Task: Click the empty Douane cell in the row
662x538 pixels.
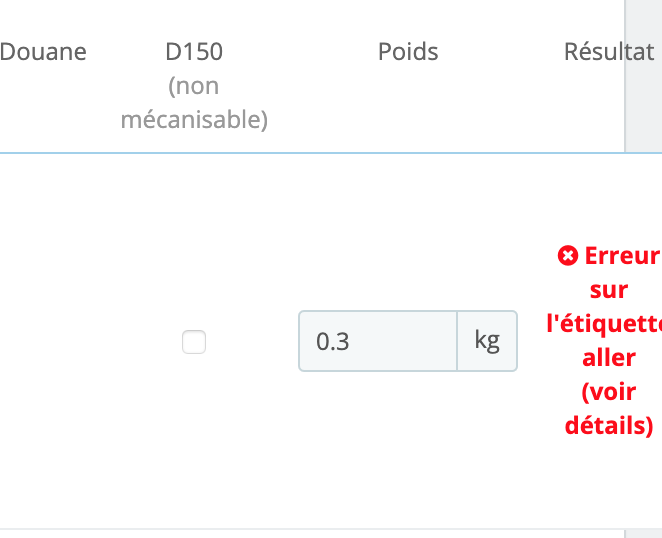Action: [x=44, y=342]
